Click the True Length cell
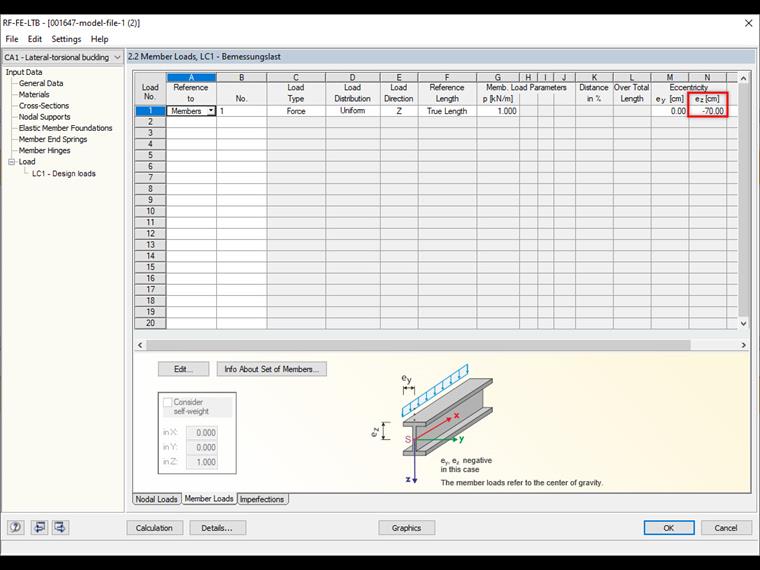The height and width of the screenshot is (570, 760). (447, 111)
